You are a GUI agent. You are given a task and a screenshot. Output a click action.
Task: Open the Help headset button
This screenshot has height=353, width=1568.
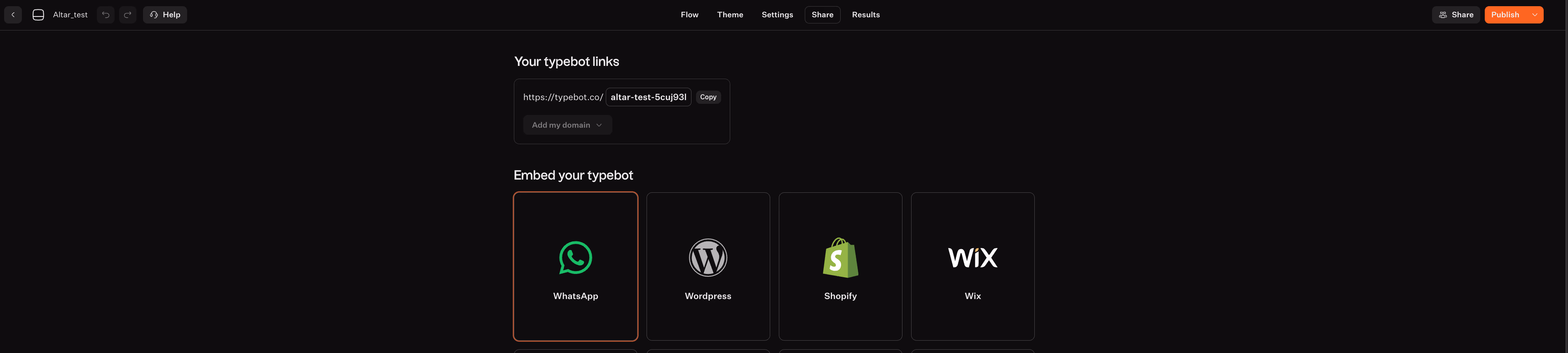[x=165, y=14]
